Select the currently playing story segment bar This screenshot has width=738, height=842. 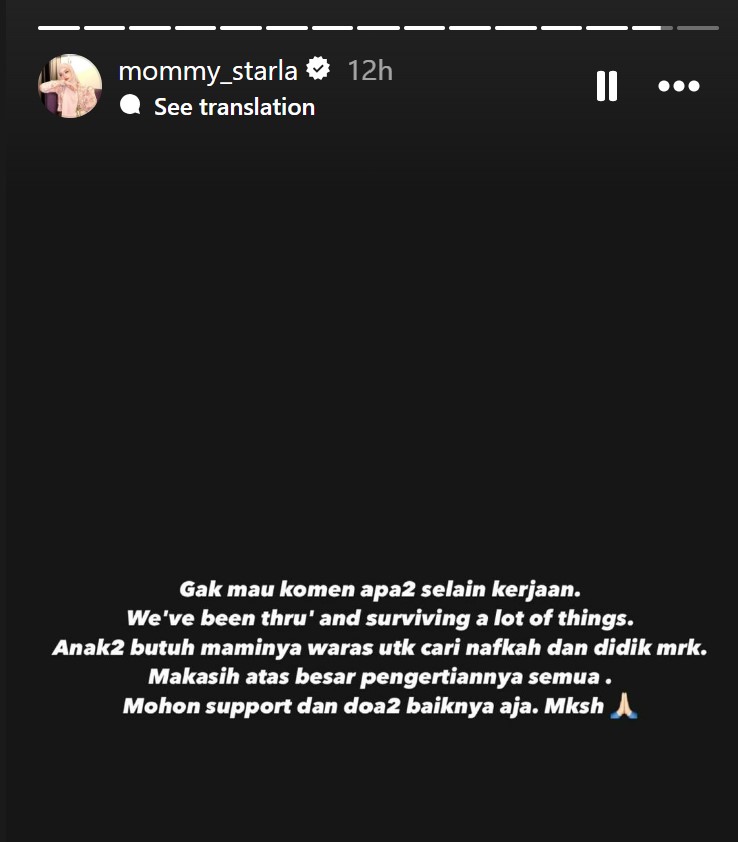tap(652, 27)
